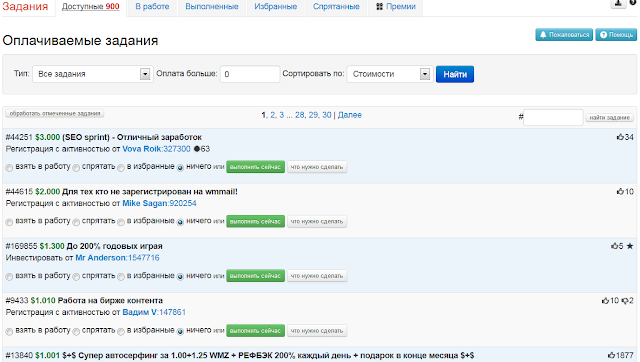Image resolution: width=640 pixels, height=362 pixels.
Task: Select спрятать radio for task #44615
Action: coord(76,222)
